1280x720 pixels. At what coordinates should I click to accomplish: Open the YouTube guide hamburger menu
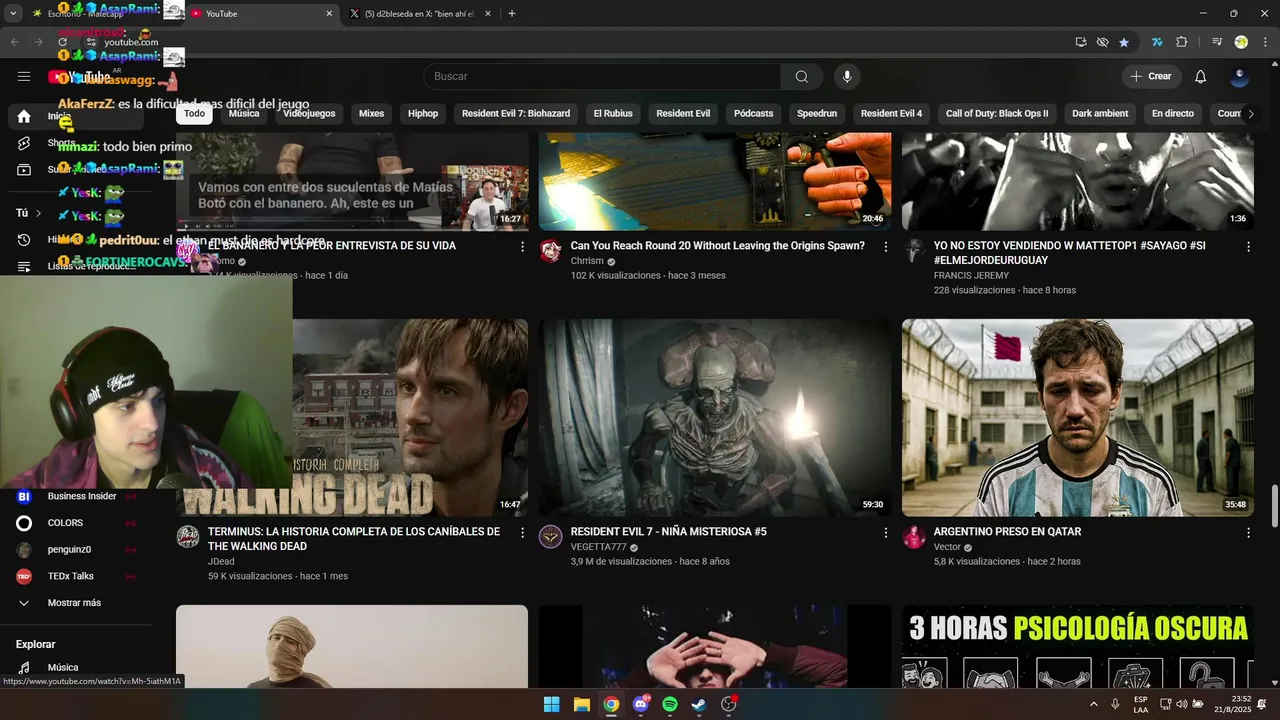(24, 76)
